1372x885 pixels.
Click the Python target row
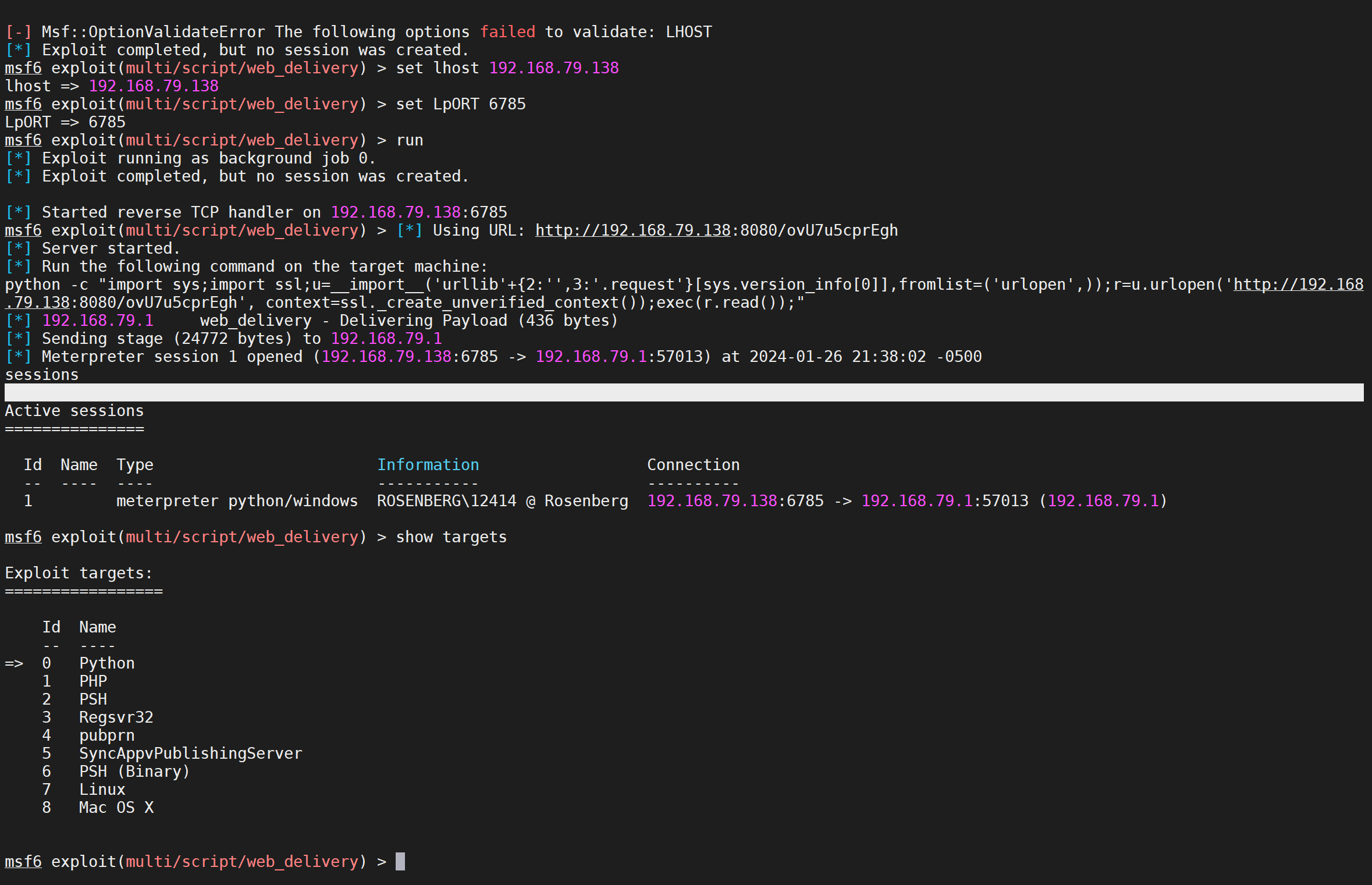pos(106,663)
